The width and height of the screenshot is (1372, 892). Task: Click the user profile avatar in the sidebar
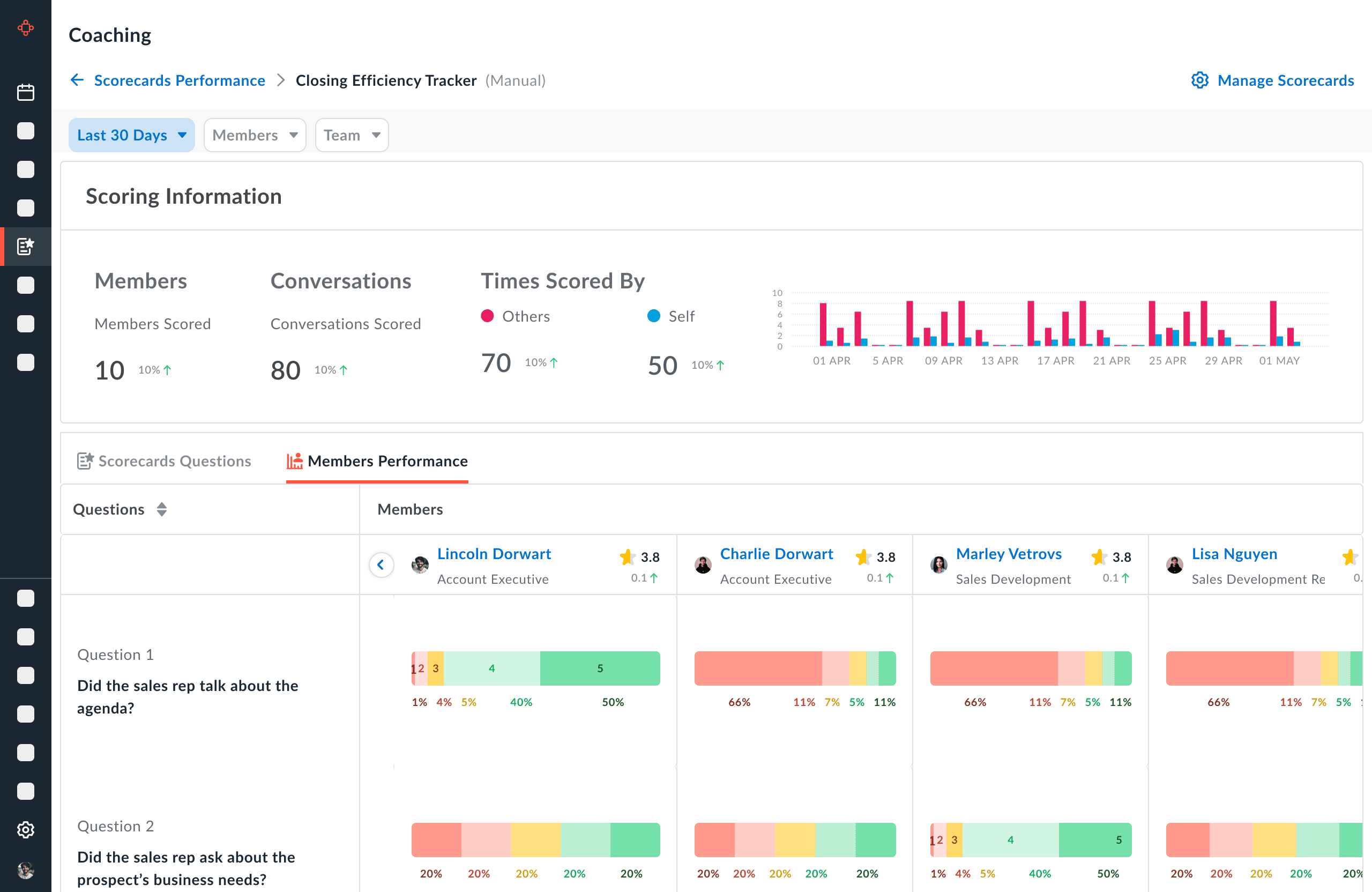tap(25, 869)
